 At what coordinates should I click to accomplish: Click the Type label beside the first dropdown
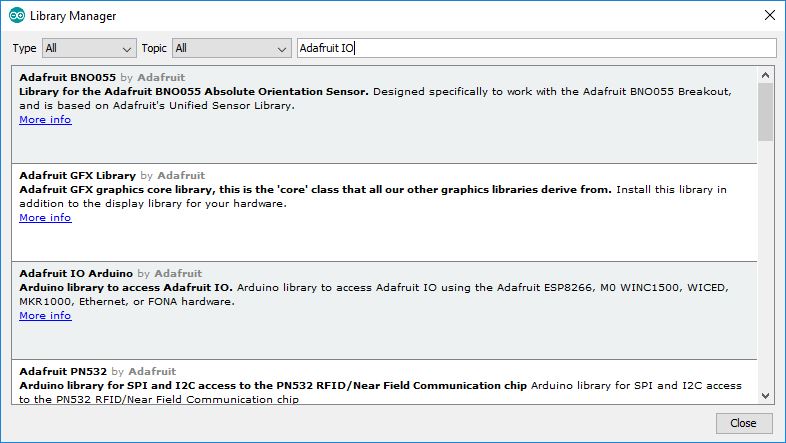pyautogui.click(x=25, y=48)
